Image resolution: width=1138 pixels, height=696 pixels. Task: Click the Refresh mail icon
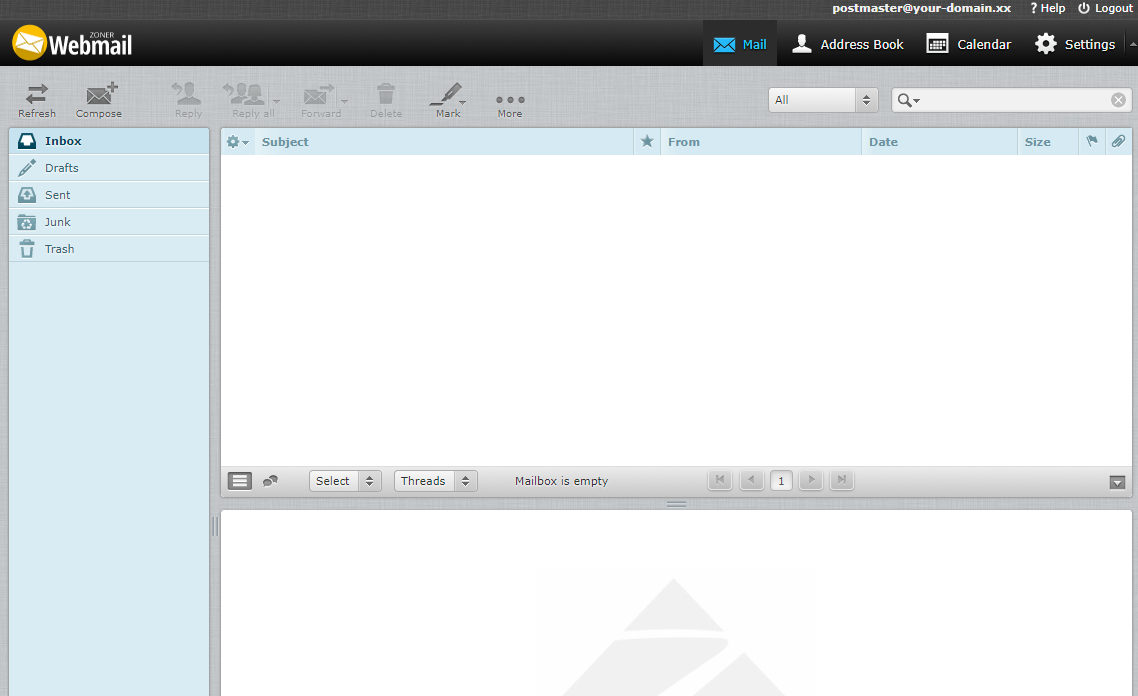37,99
